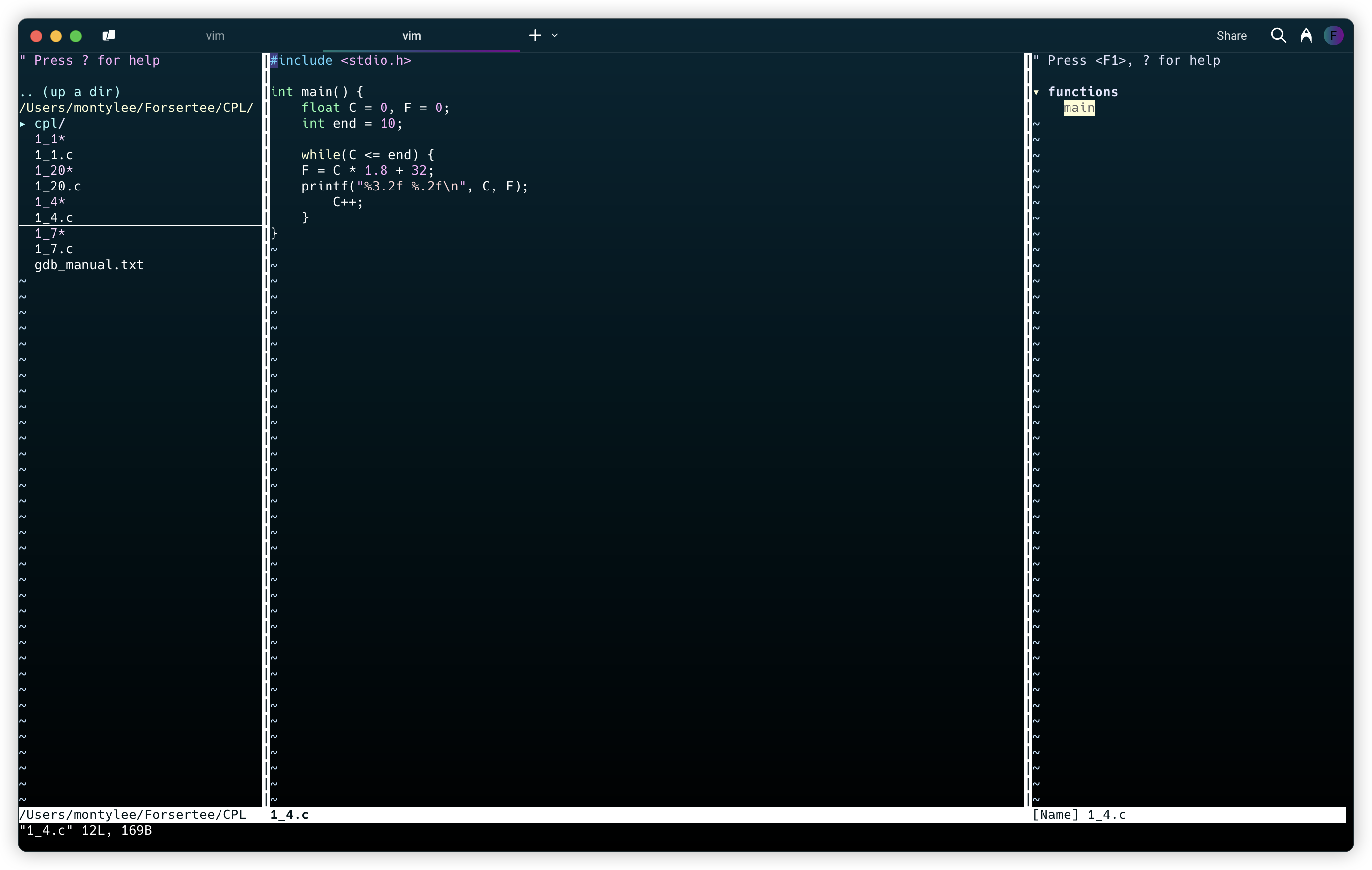The image size is (1372, 870).
Task: Open gdb_manual.txt in file tree
Action: 89,265
